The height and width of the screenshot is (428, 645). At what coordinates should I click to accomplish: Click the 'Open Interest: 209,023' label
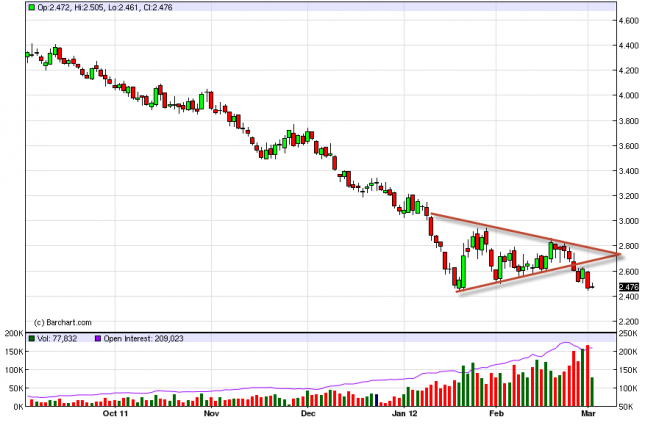[144, 339]
